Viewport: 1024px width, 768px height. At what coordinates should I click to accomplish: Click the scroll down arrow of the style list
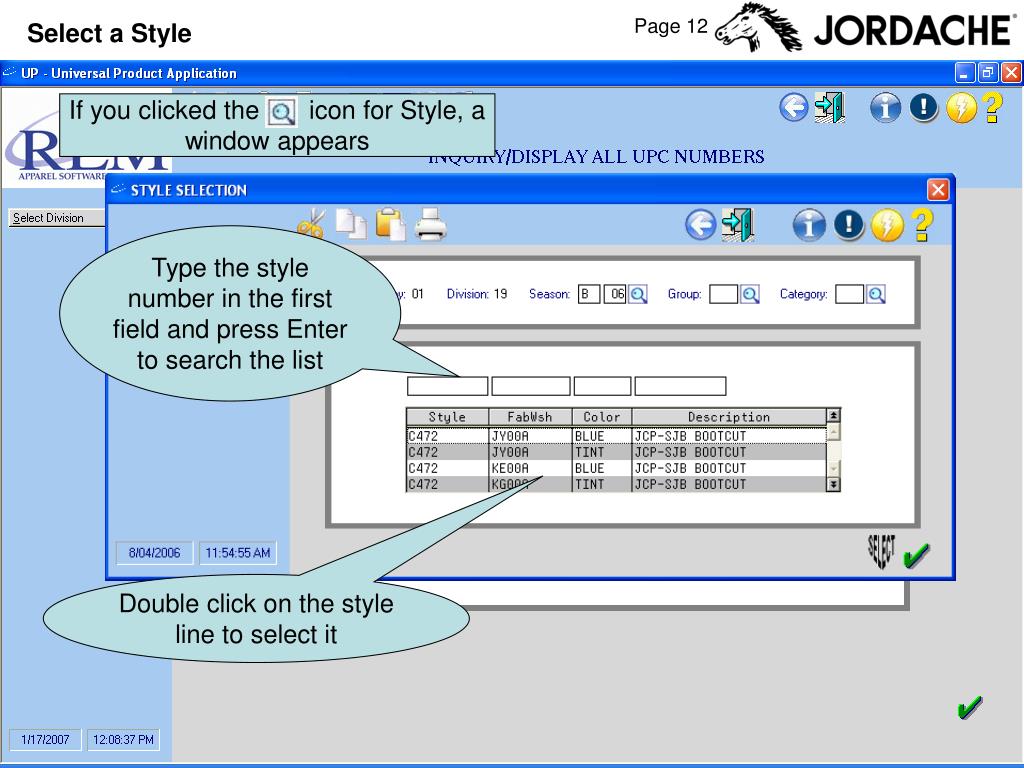(x=833, y=469)
